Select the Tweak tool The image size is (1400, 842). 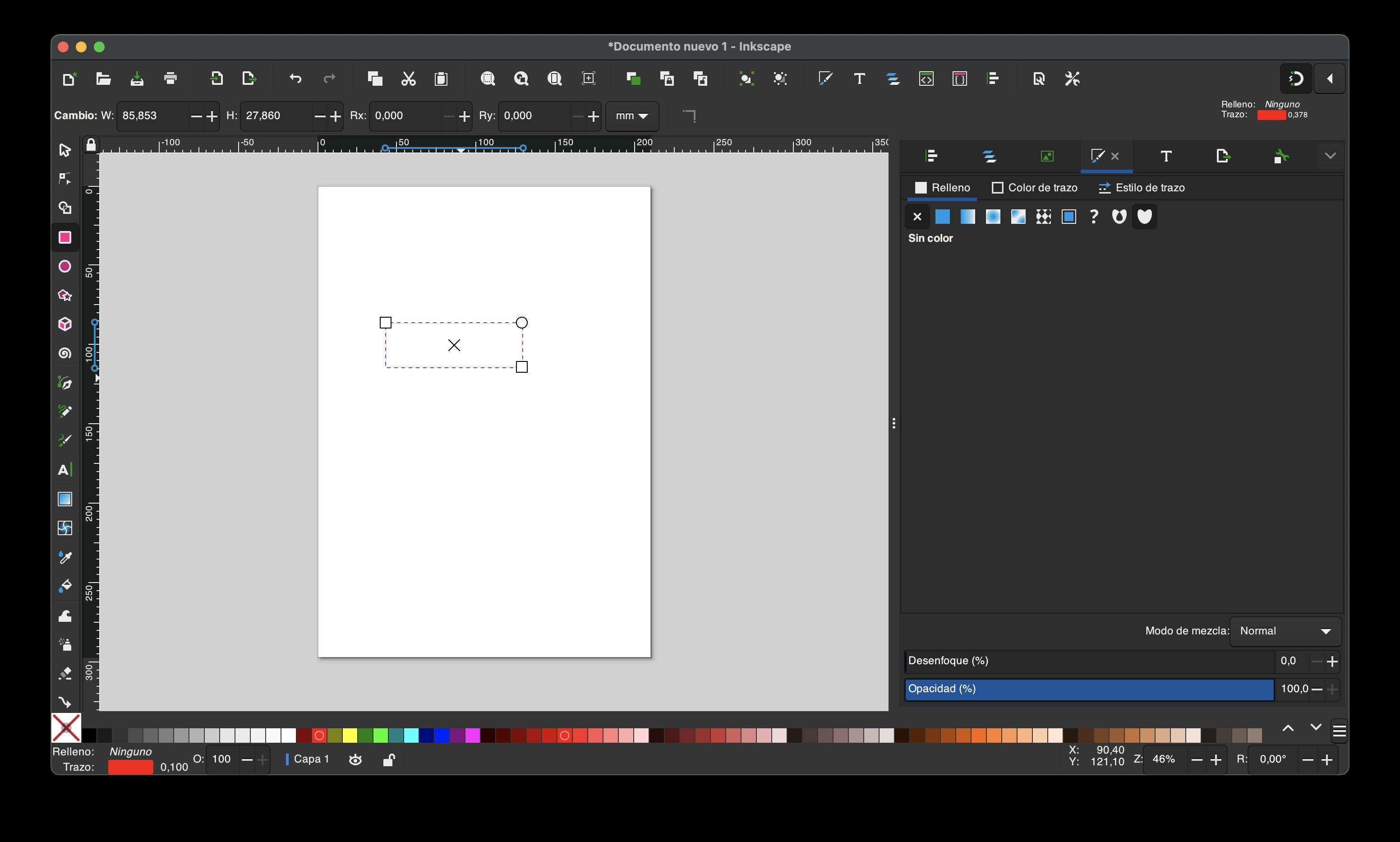(64, 615)
